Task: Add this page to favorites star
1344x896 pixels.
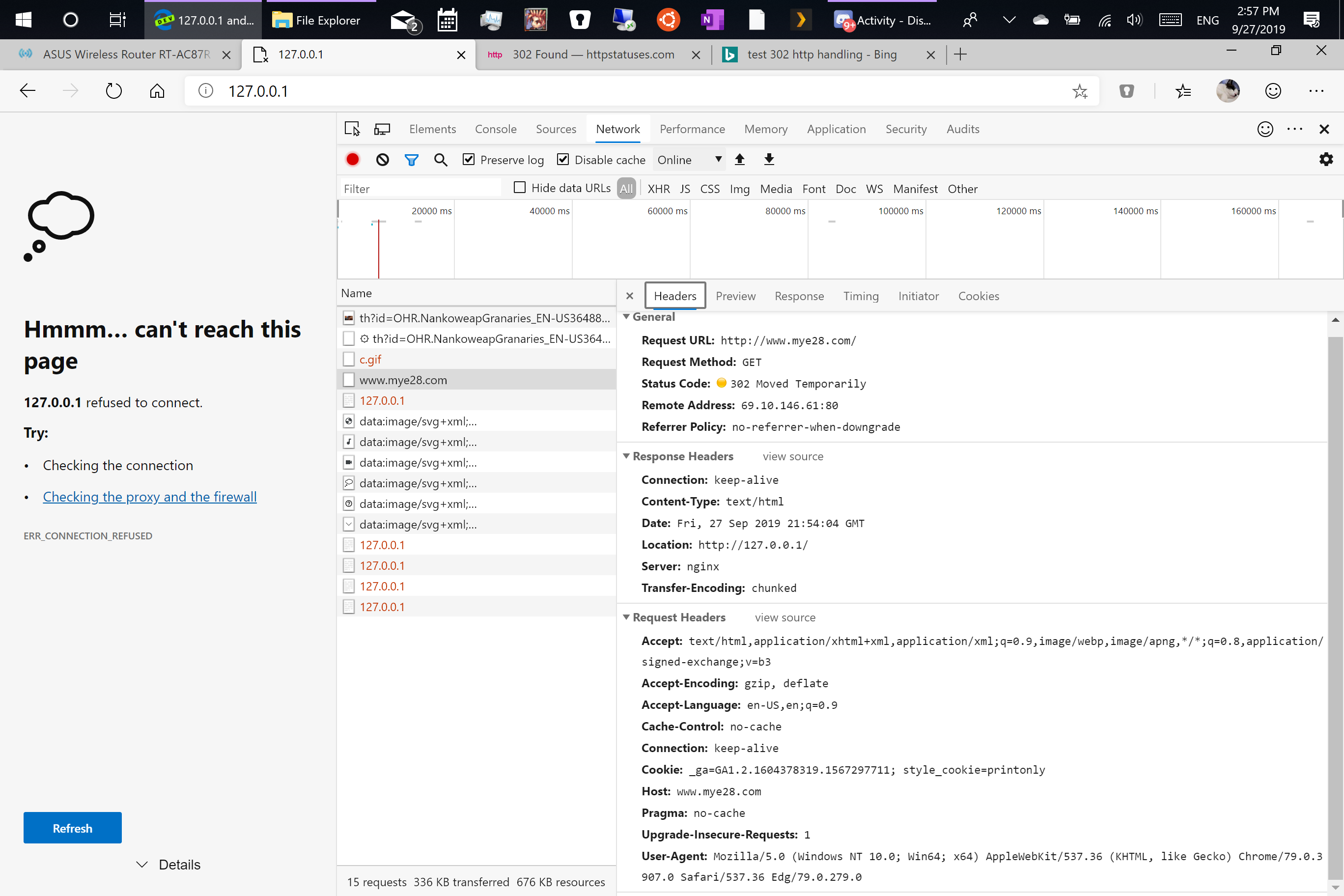Action: pos(1079,91)
